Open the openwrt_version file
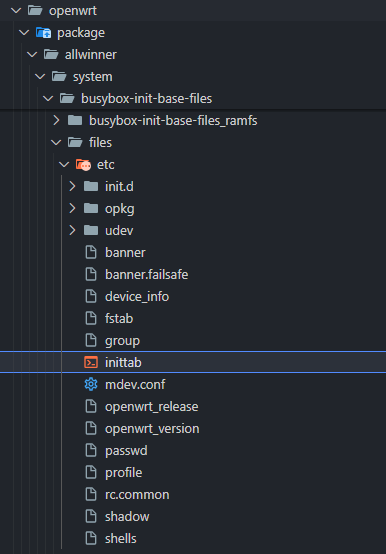 click(152, 429)
